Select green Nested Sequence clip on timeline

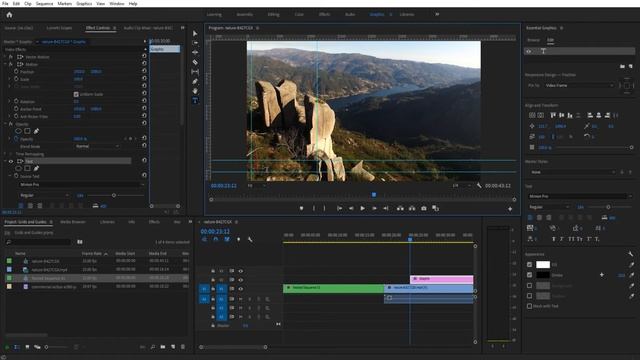333,289
